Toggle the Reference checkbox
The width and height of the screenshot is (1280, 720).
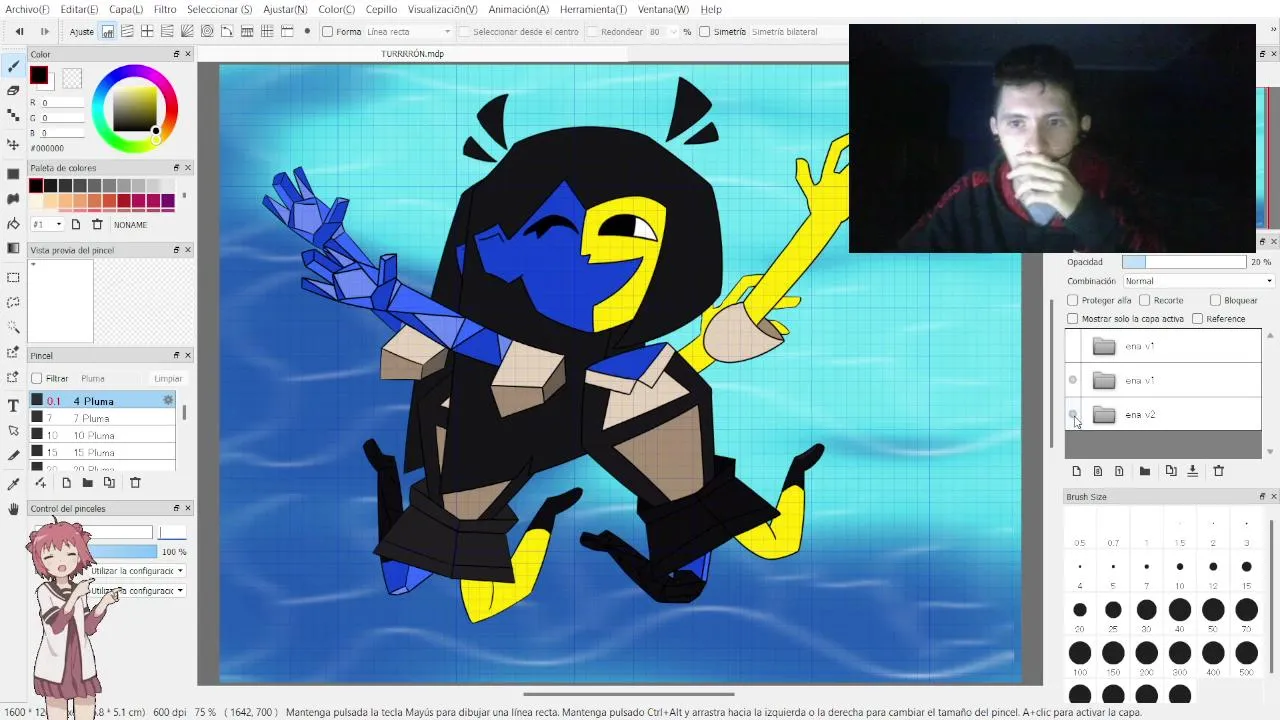click(1198, 319)
